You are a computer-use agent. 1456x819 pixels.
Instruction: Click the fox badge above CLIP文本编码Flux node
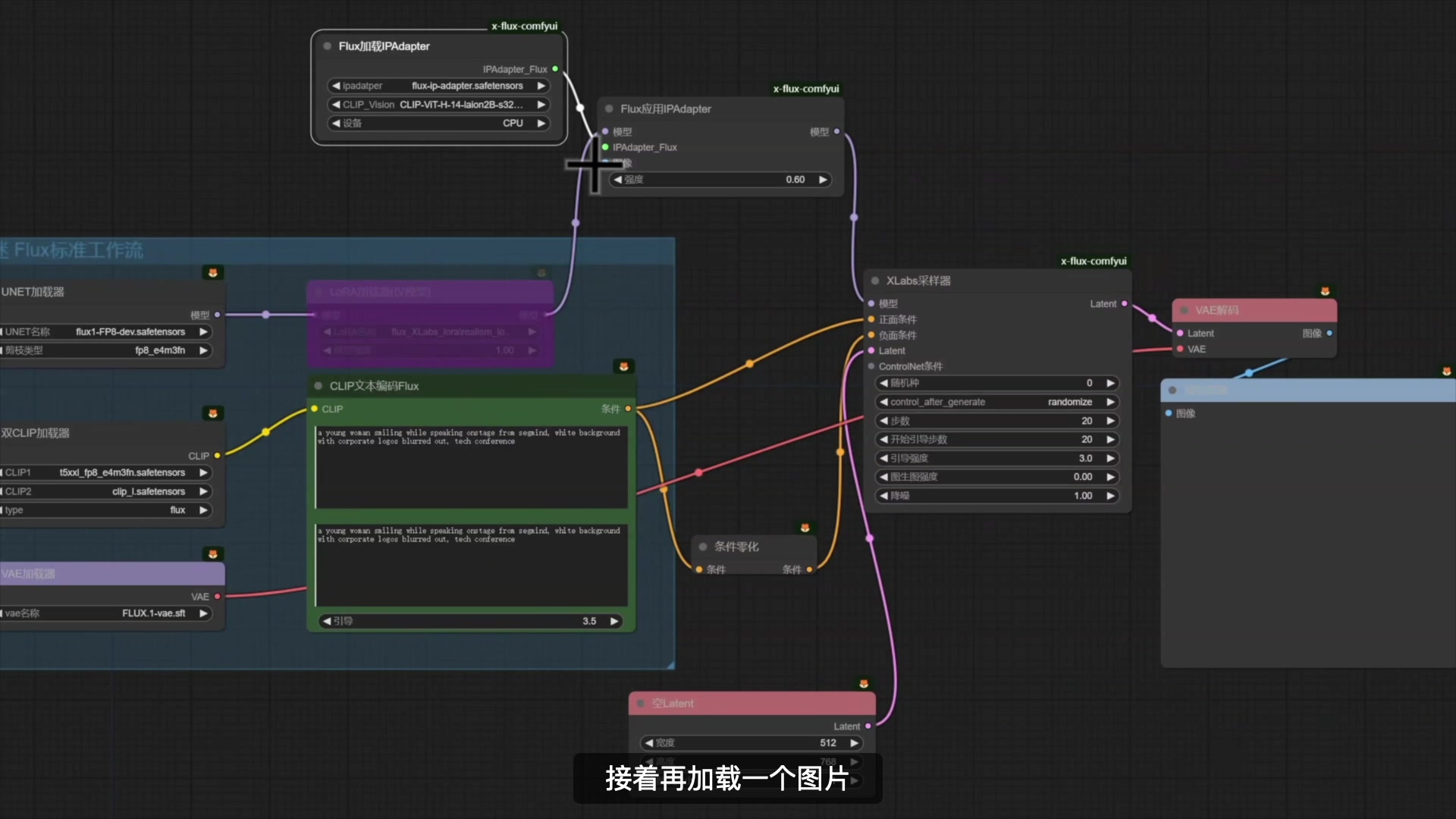pos(623,366)
